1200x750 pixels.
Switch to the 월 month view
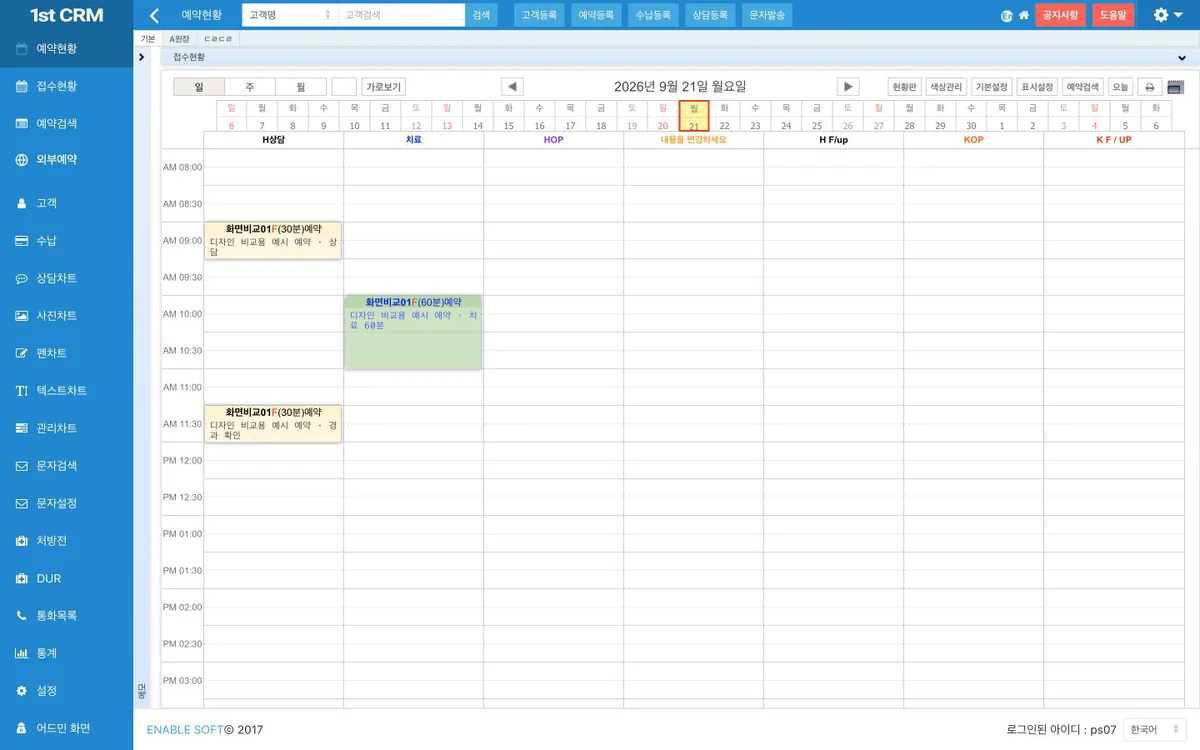[301, 87]
